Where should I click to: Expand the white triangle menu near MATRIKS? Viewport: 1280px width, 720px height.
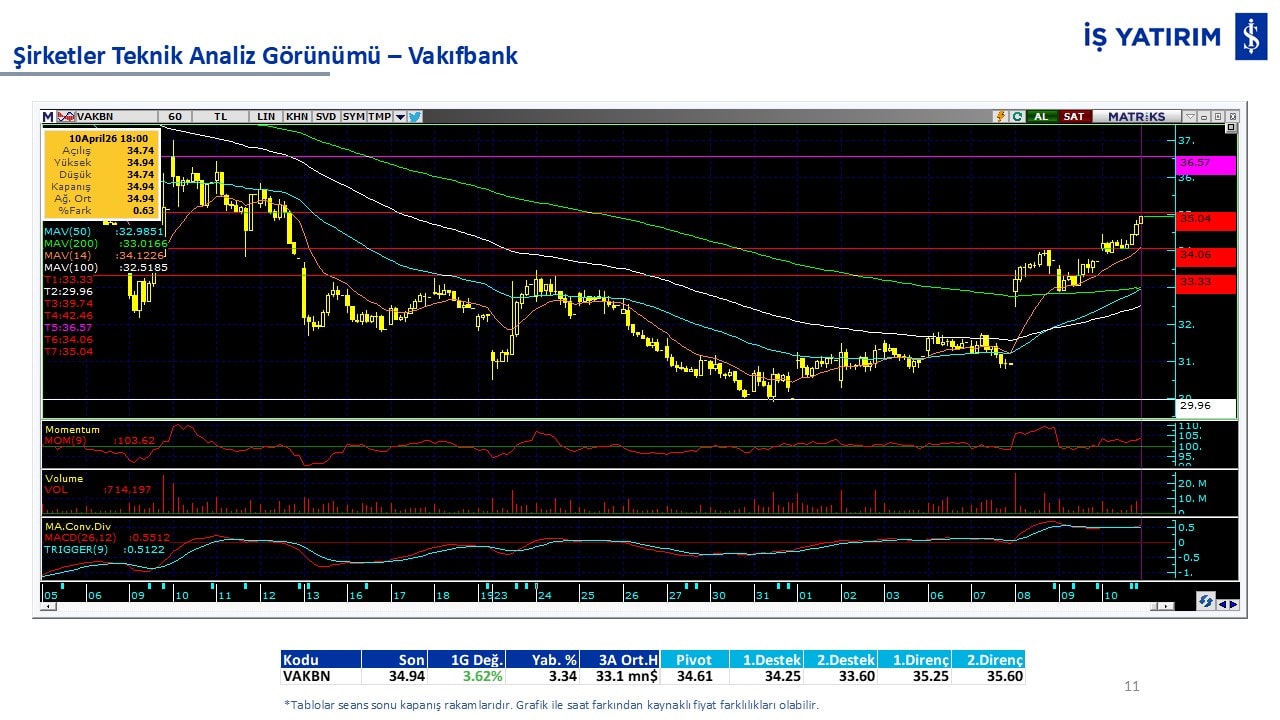coord(1190,117)
